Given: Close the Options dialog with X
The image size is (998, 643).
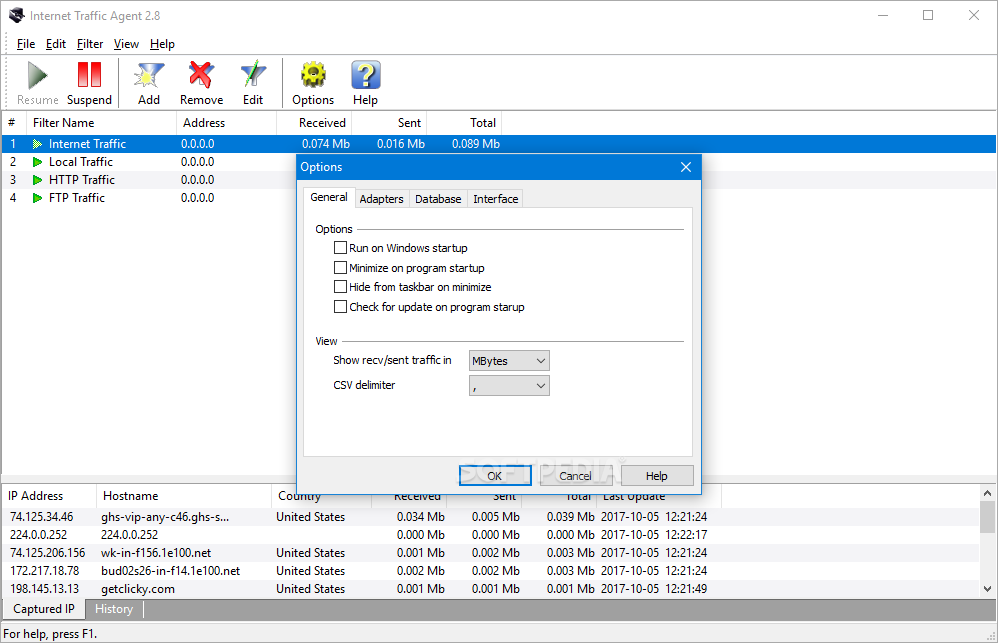Looking at the screenshot, I should click(685, 167).
